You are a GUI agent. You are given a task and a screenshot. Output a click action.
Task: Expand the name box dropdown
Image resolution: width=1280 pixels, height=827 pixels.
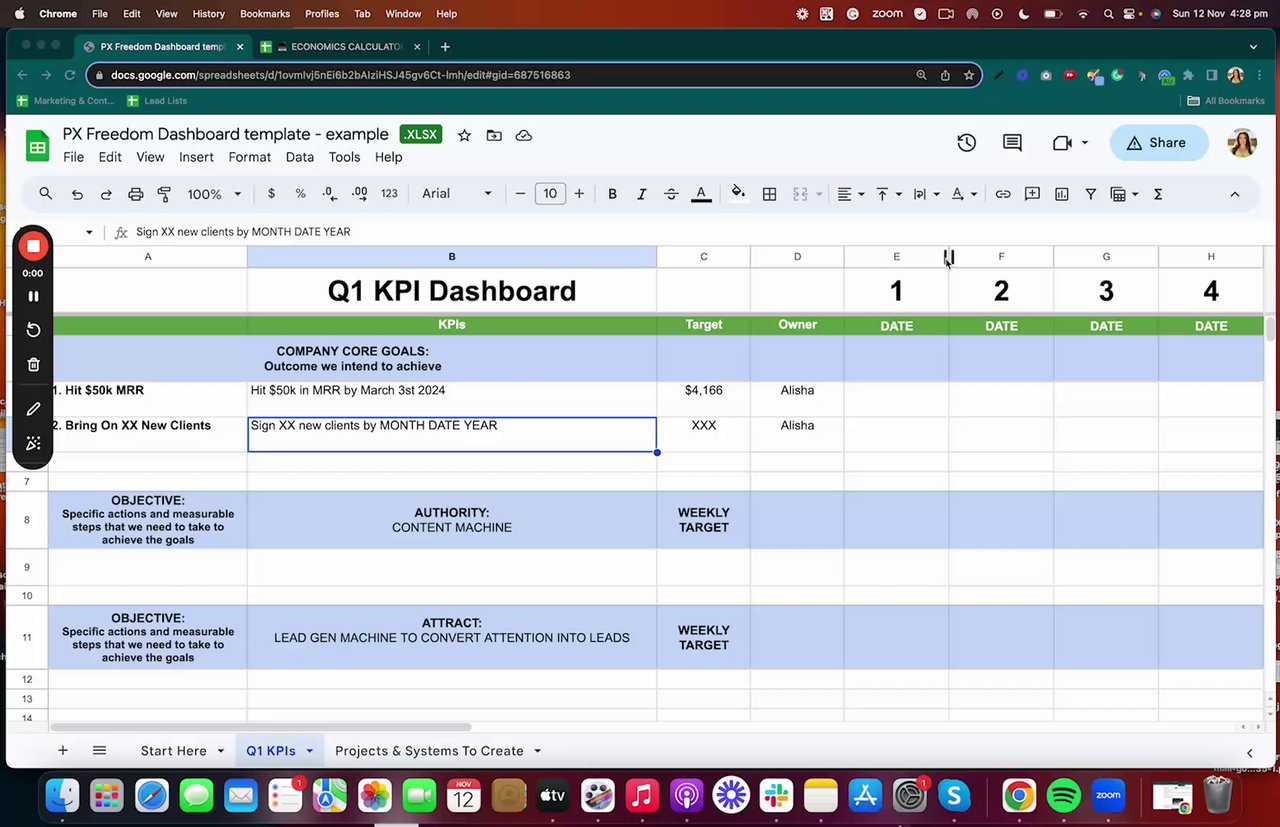tap(89, 232)
